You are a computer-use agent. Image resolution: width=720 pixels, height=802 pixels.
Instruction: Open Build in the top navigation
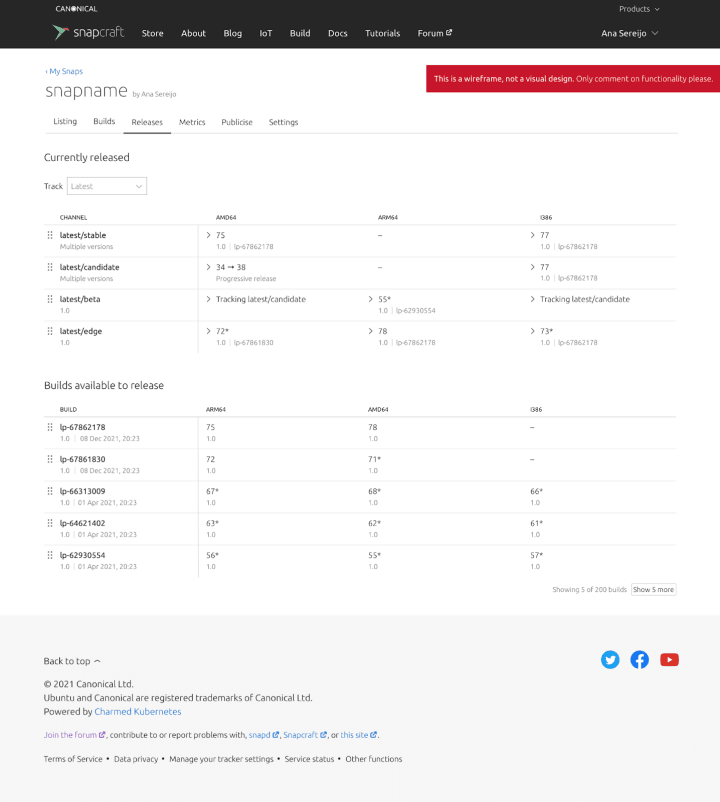coord(300,33)
